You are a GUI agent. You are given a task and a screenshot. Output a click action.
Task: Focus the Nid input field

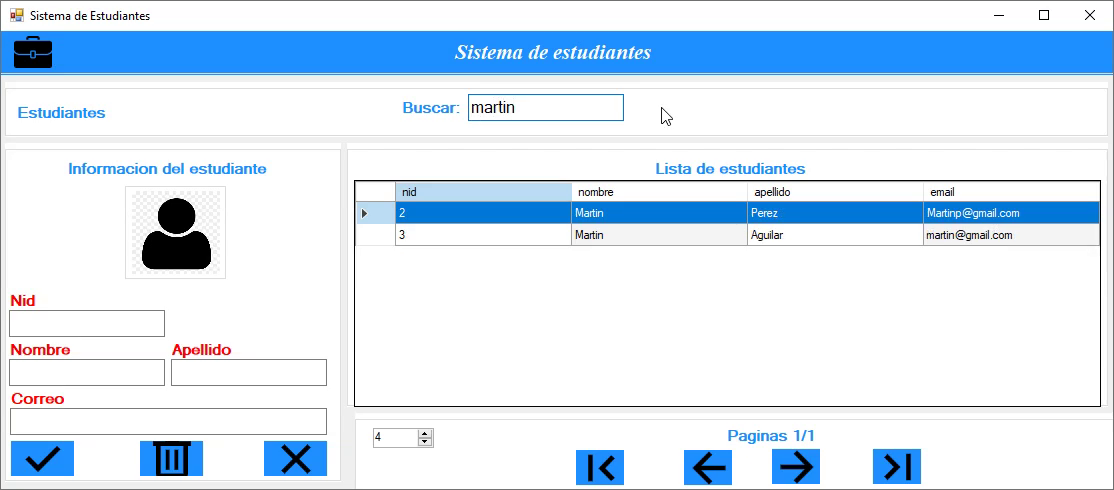click(x=87, y=324)
